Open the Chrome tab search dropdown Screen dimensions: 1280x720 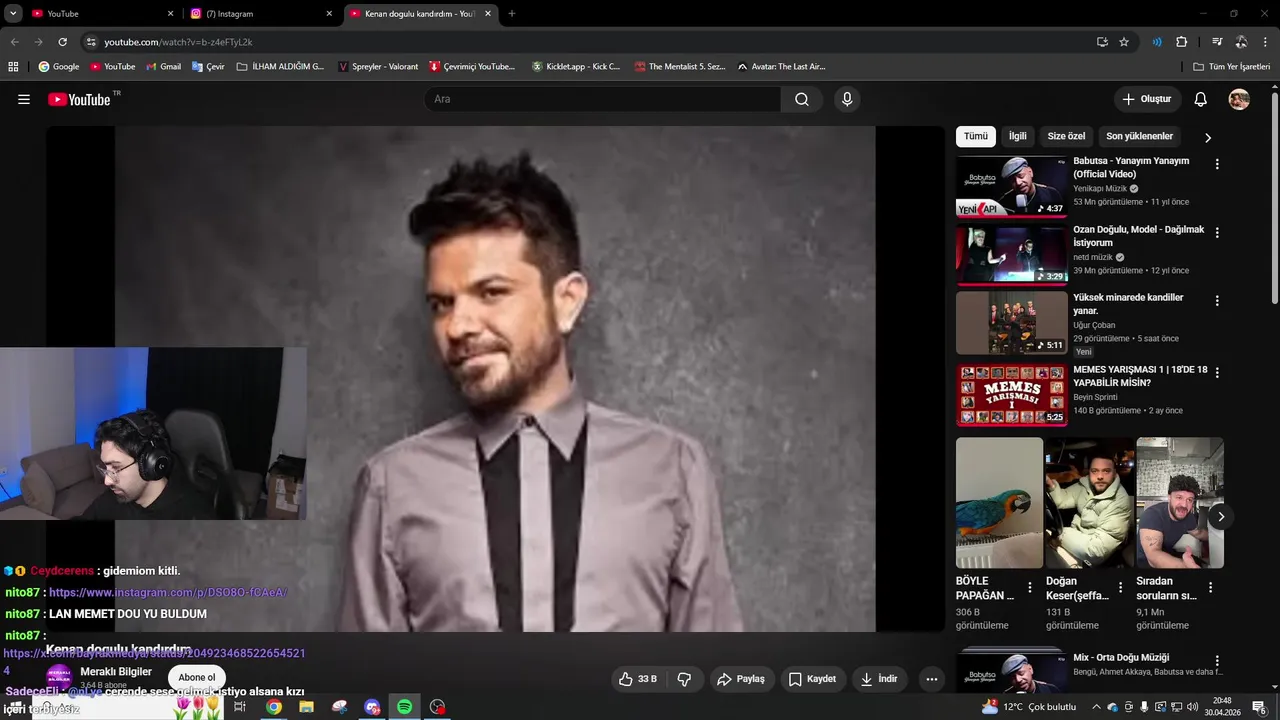pos(13,14)
